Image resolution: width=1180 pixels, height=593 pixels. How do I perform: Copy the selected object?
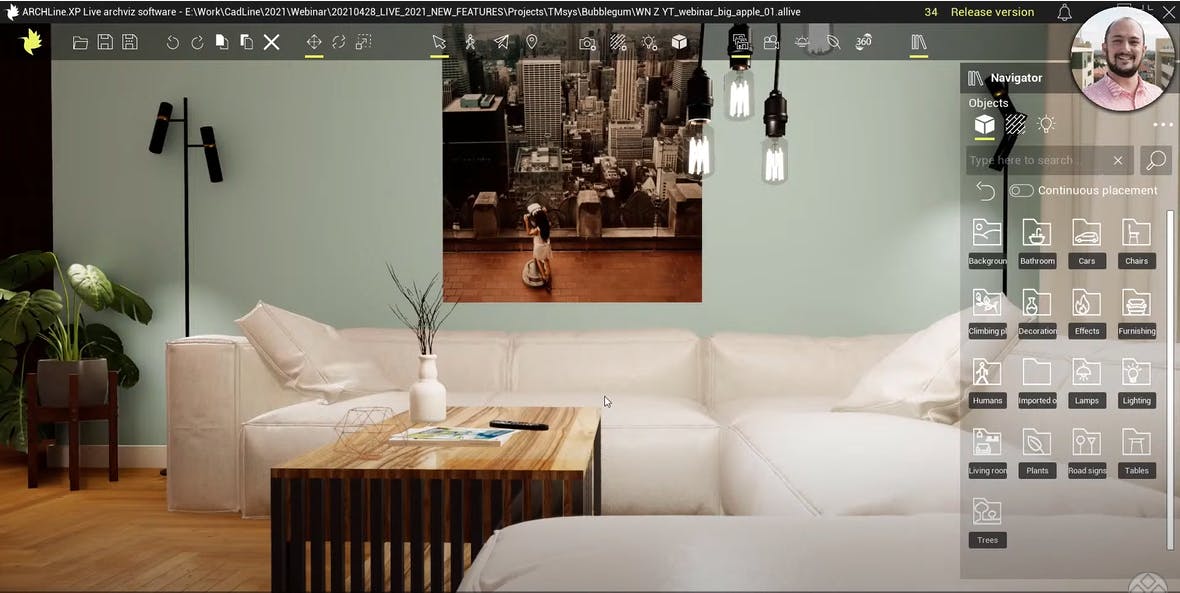click(x=222, y=42)
